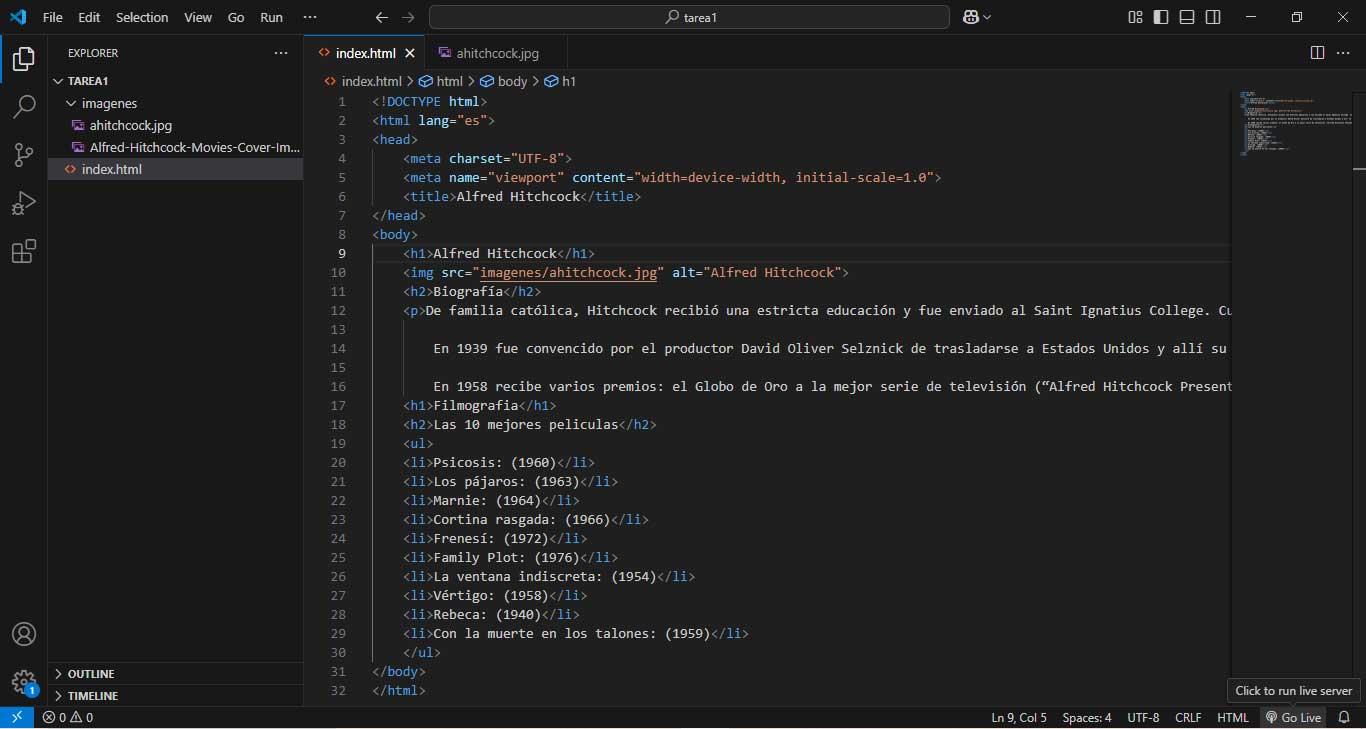1366x729 pixels.
Task: Toggle the bottom Panel visibility
Action: [1187, 17]
